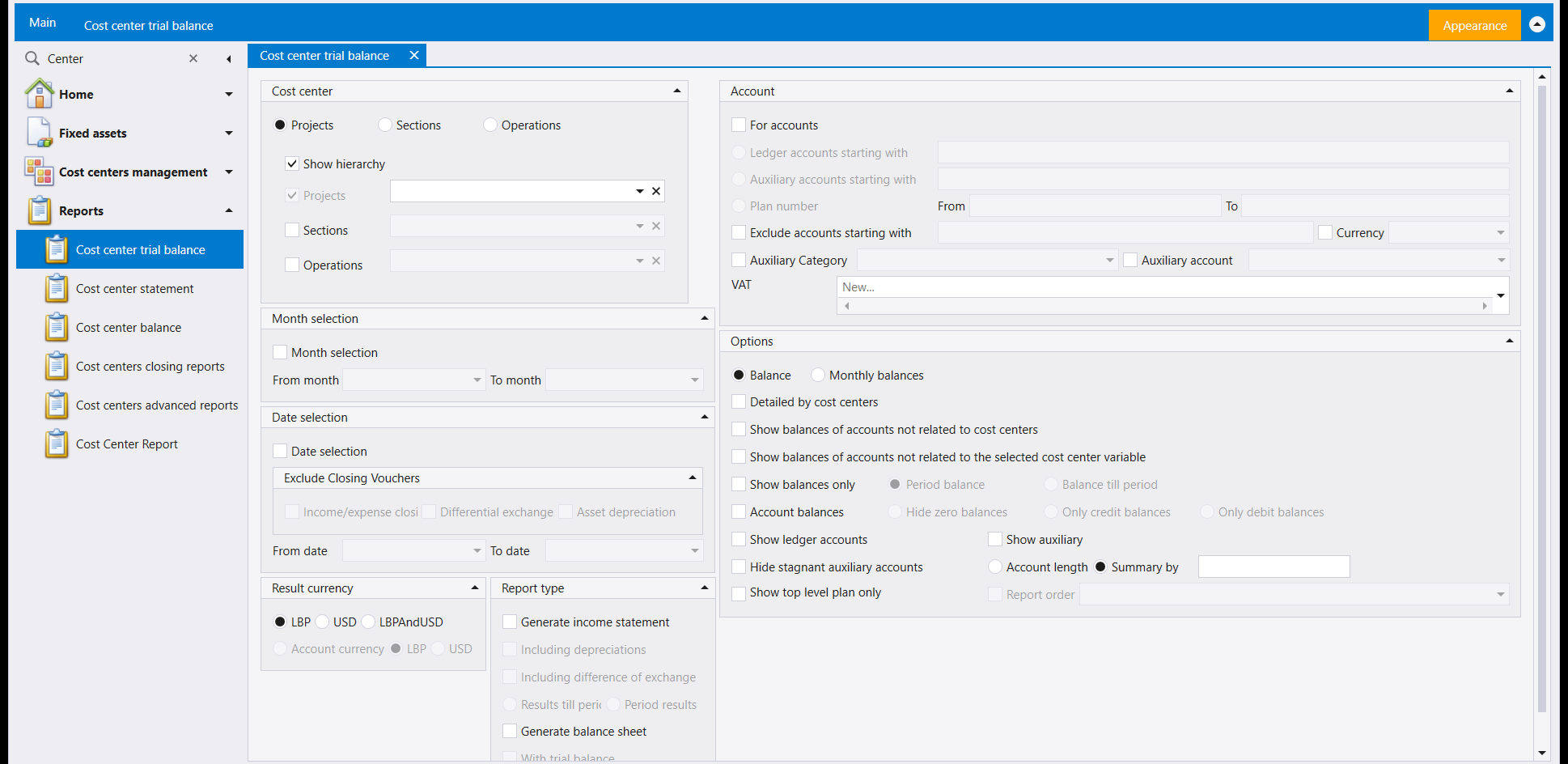This screenshot has height=764, width=1568.
Task: Click the VAT horizontal scrollbar right arrow
Action: (x=1485, y=306)
